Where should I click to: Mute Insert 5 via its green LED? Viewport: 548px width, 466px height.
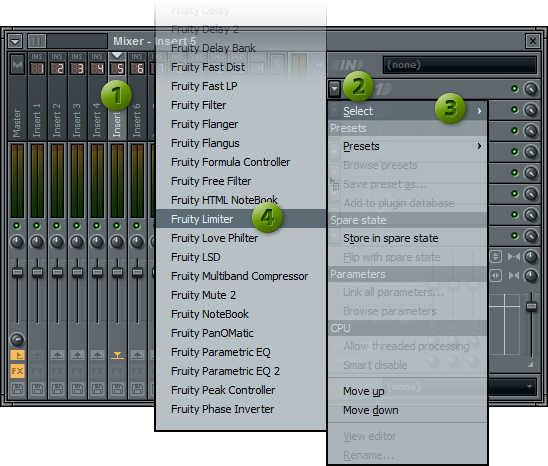[x=117, y=226]
